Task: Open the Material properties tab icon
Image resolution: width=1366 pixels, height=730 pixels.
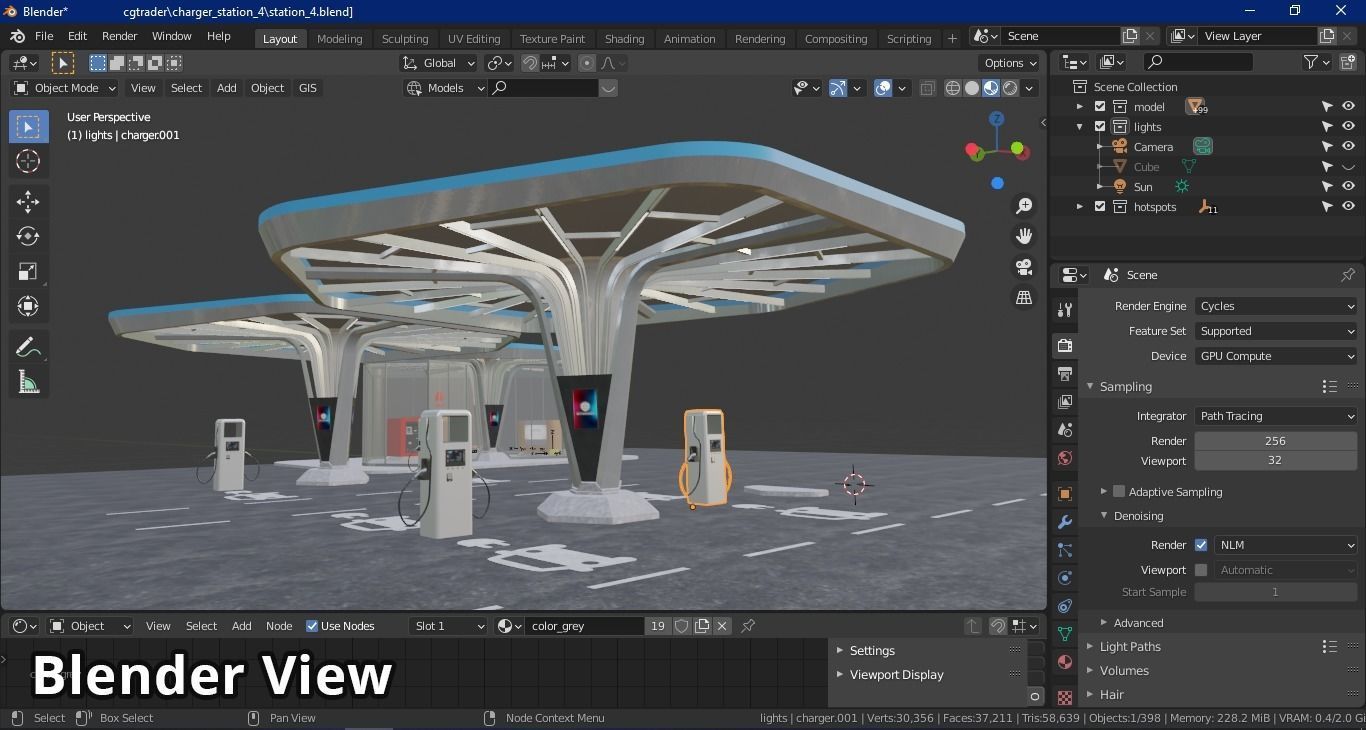Action: (1065, 662)
